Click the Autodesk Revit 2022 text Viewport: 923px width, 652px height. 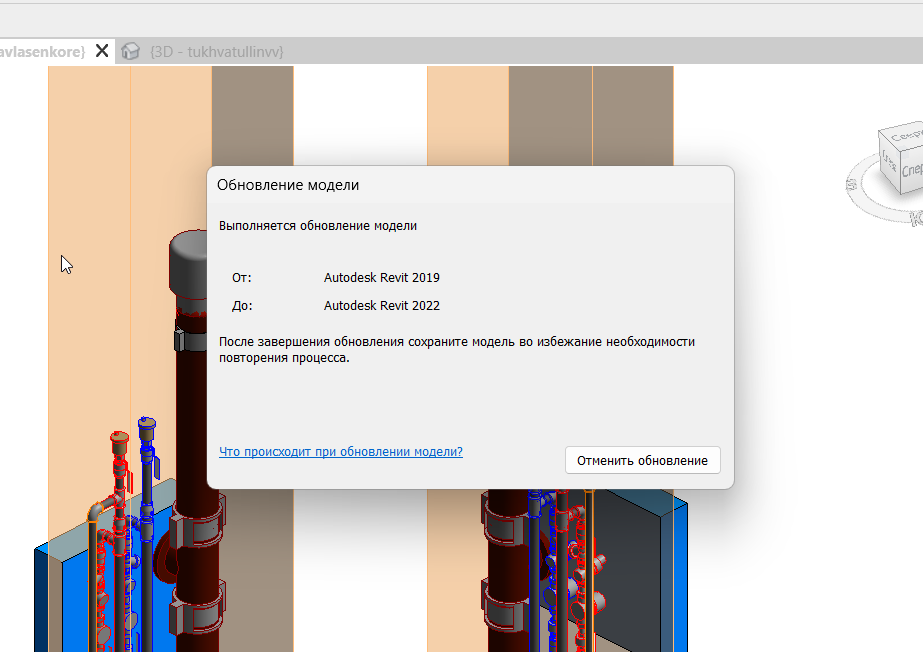pos(381,306)
